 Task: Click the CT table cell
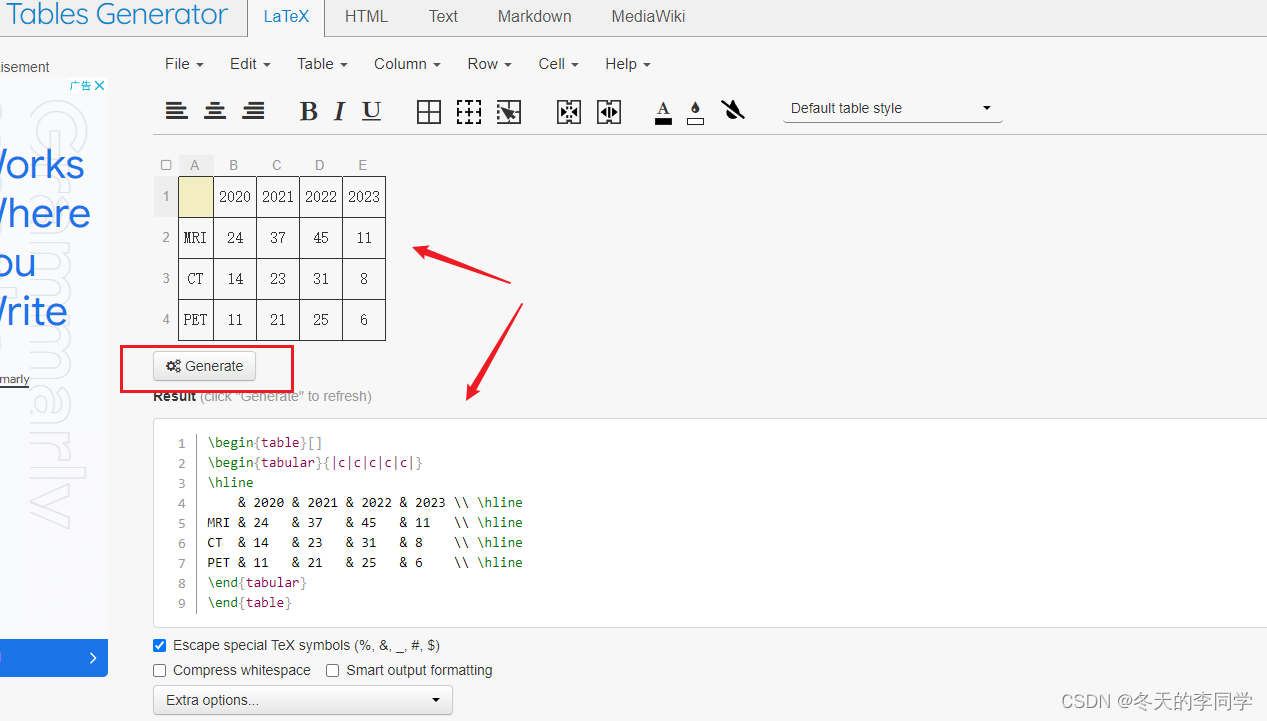(x=196, y=279)
